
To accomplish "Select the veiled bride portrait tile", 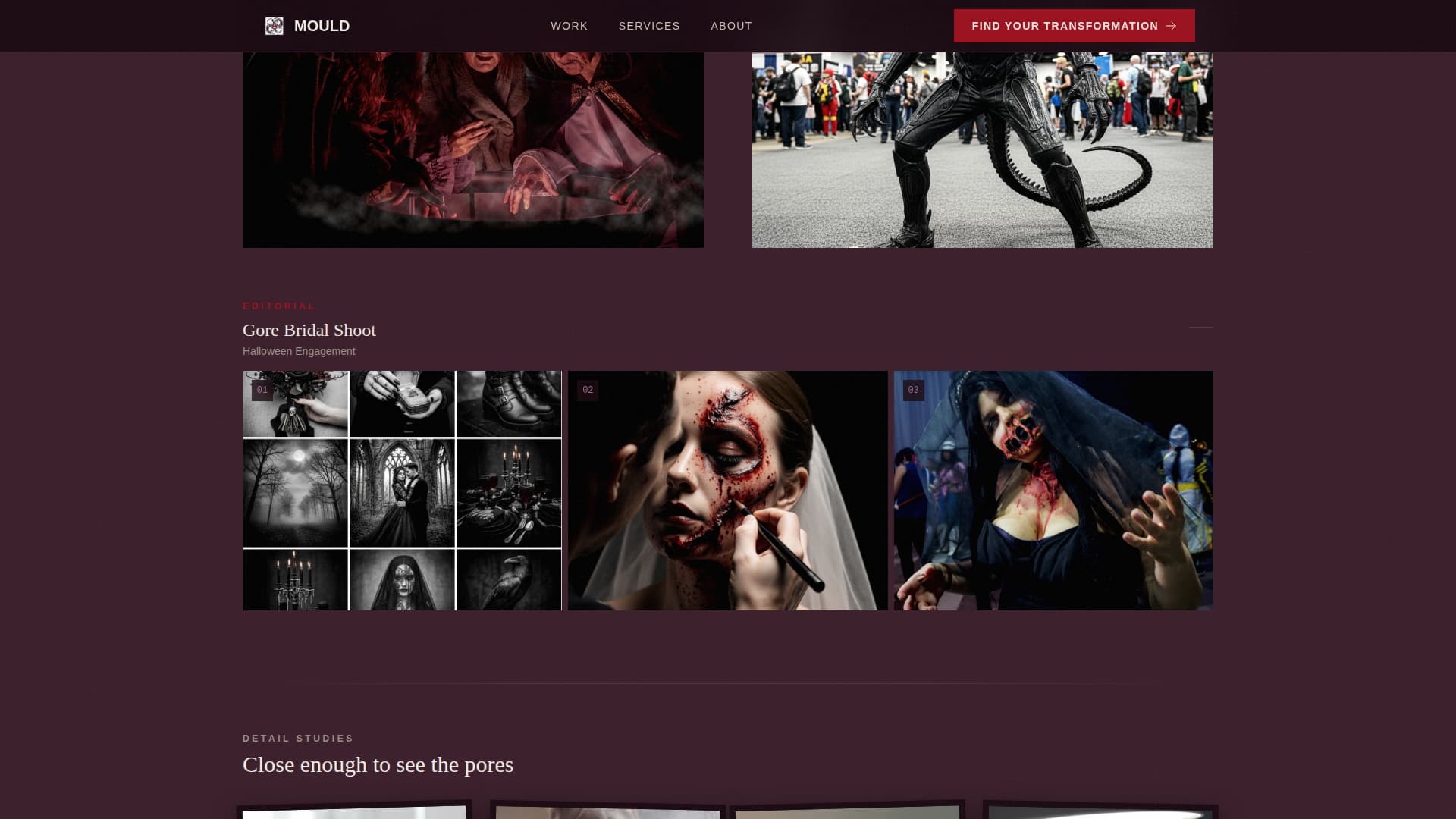I will pos(403,579).
